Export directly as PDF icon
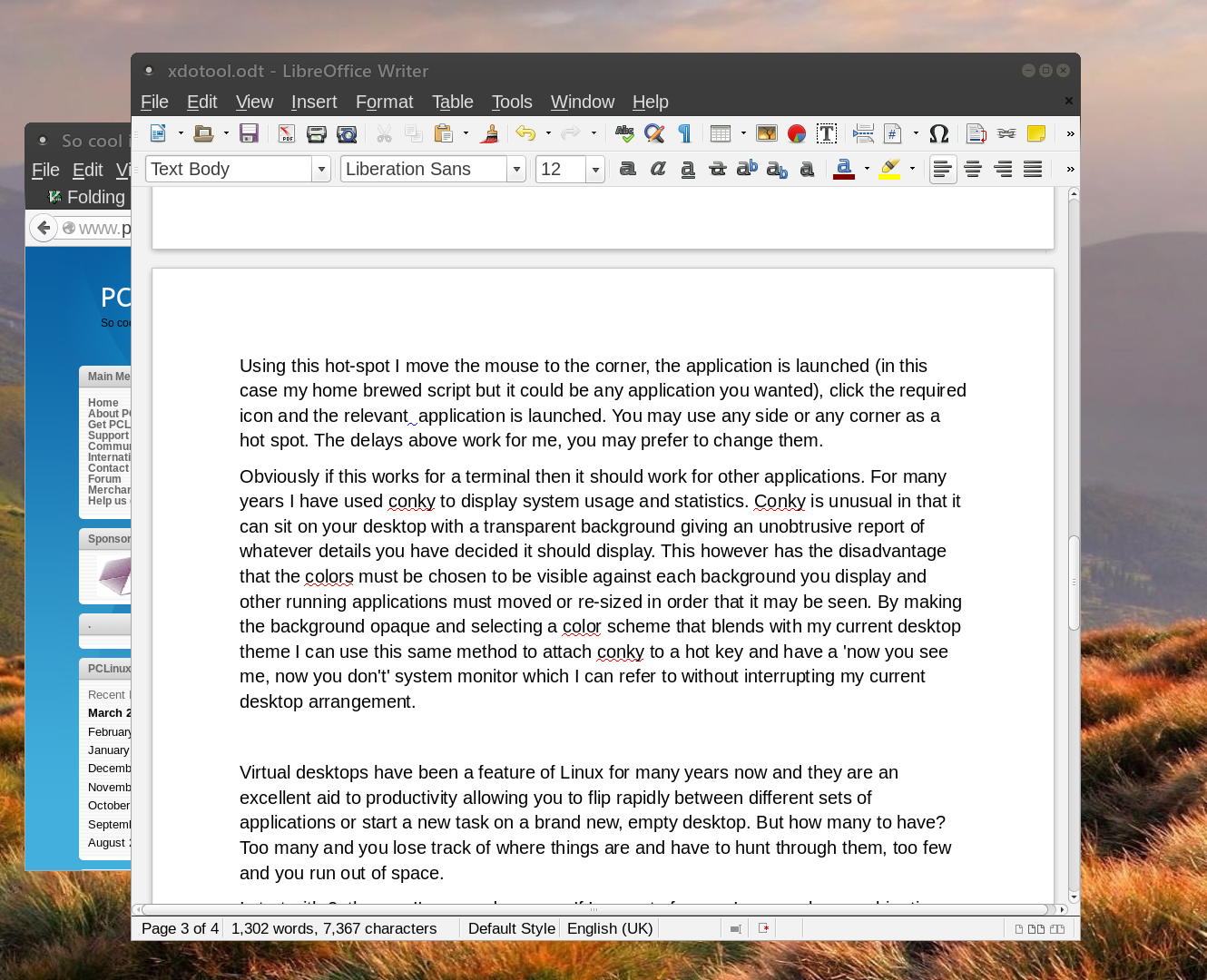This screenshot has height=980, width=1207. [287, 133]
